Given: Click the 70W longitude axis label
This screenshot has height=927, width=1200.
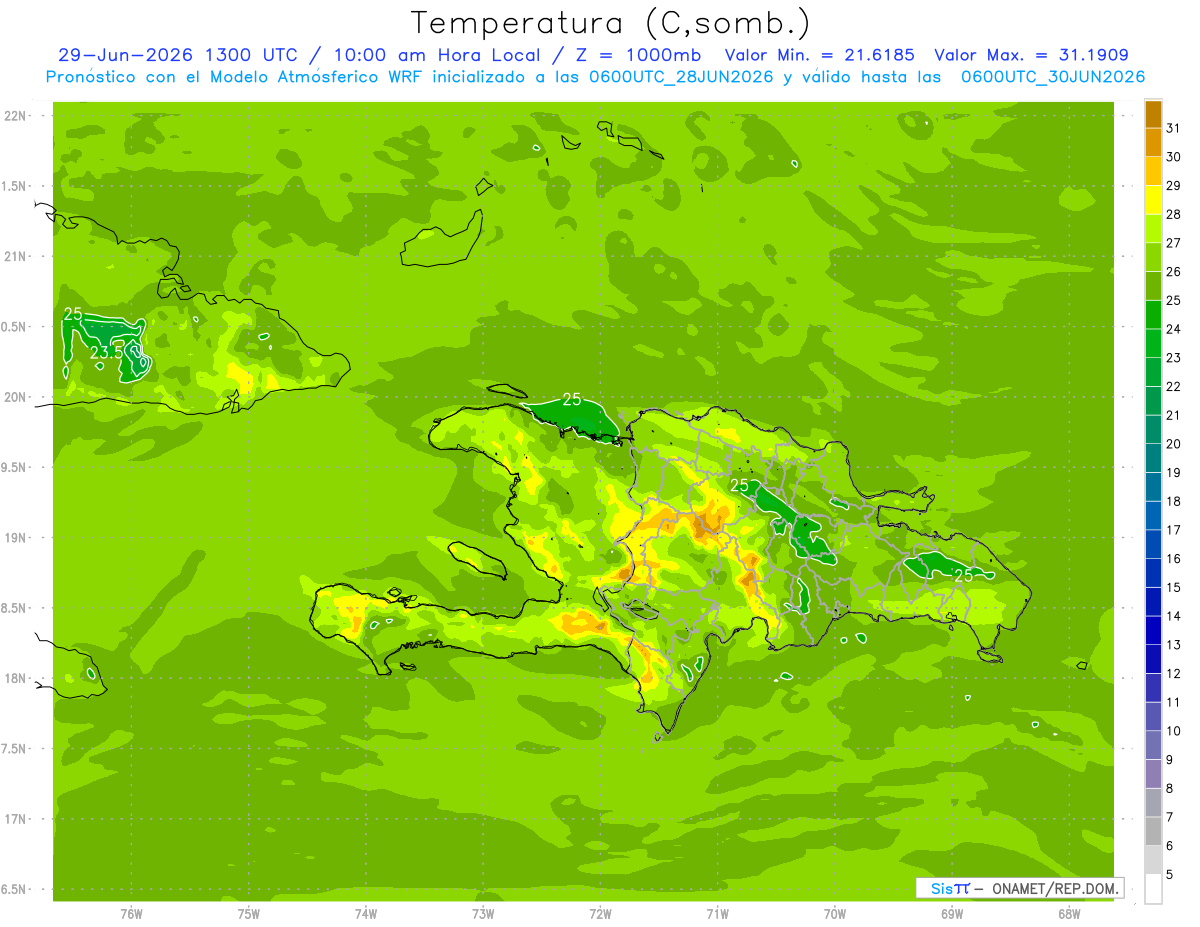Looking at the screenshot, I should [x=835, y=913].
